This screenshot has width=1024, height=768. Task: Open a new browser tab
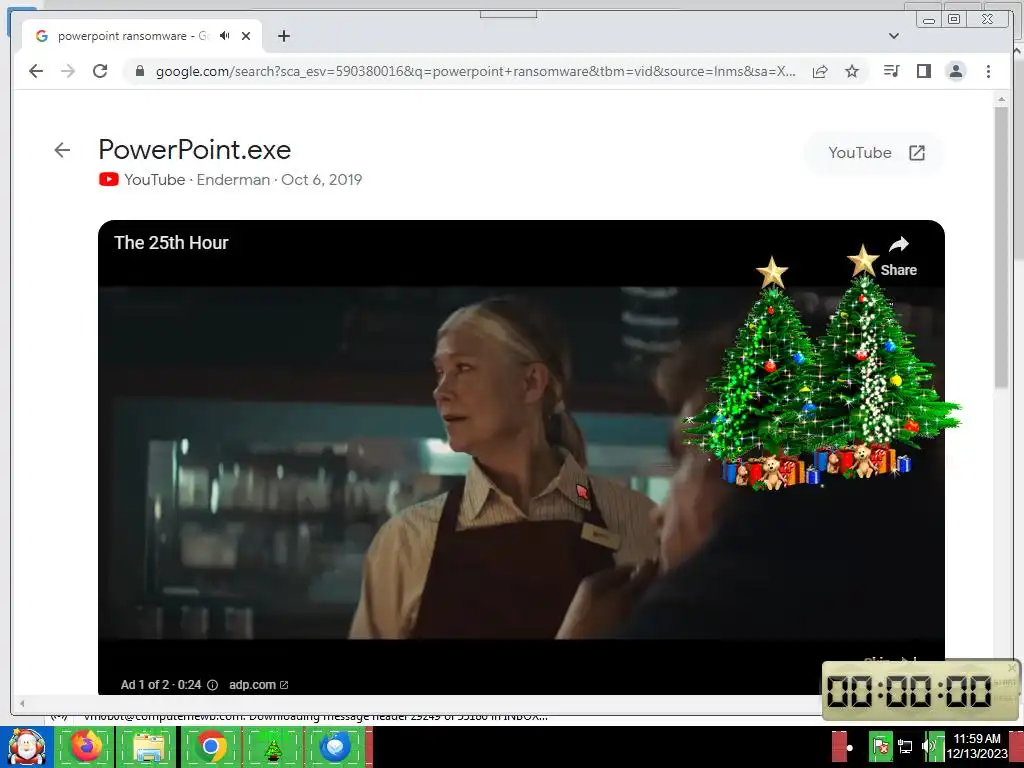(x=283, y=36)
